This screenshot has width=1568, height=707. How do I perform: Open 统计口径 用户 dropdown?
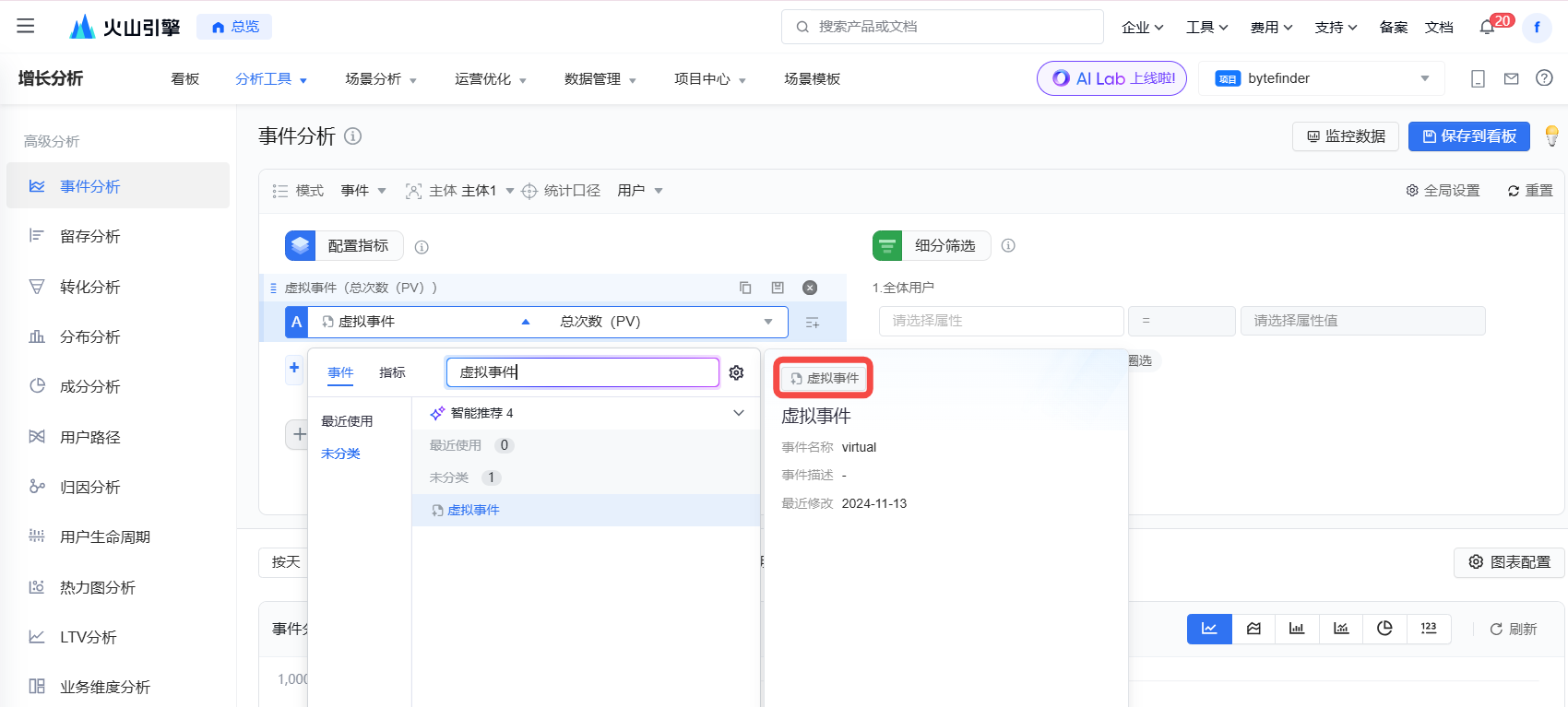tap(640, 191)
